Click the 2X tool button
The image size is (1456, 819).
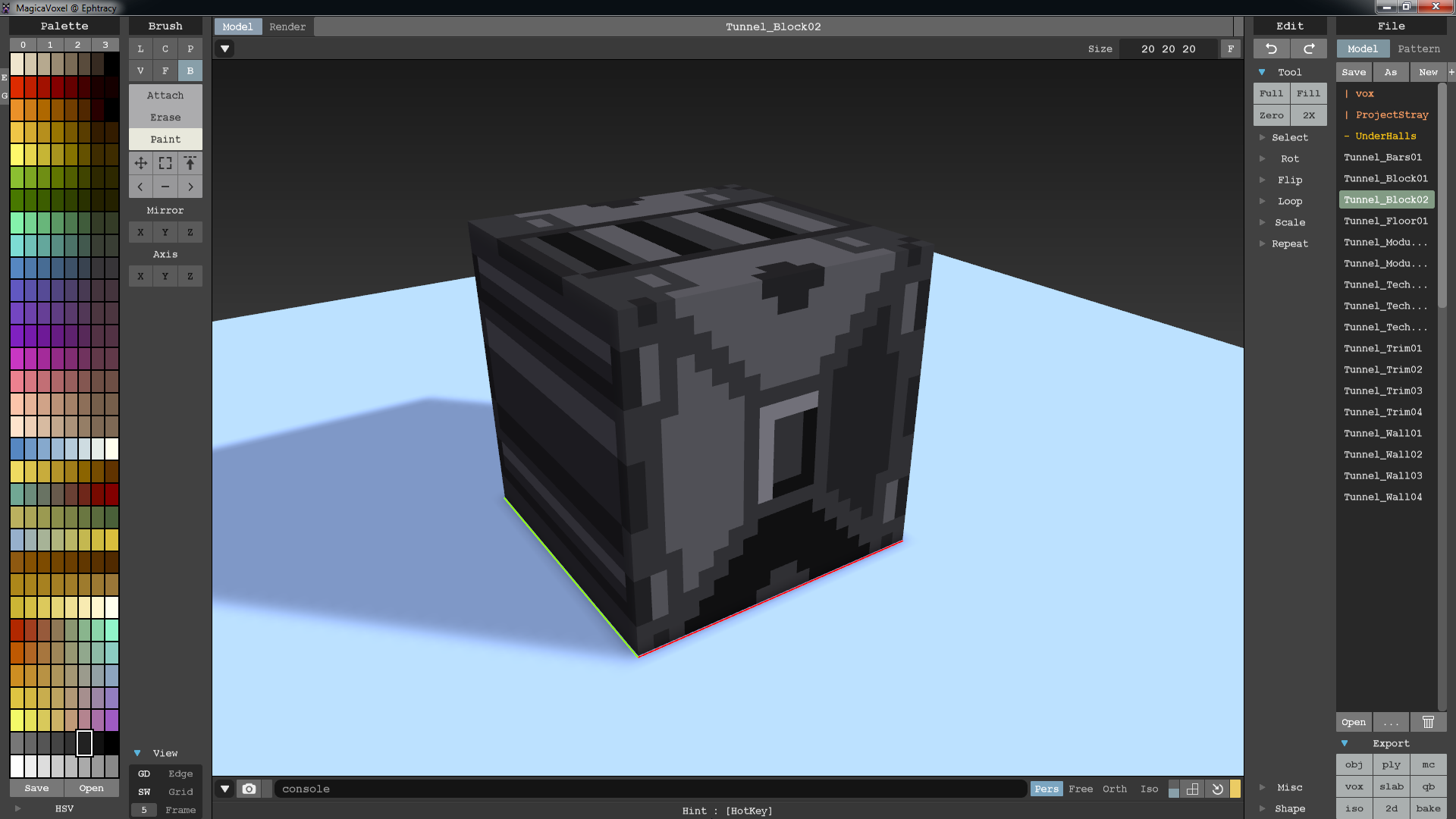coord(1309,115)
